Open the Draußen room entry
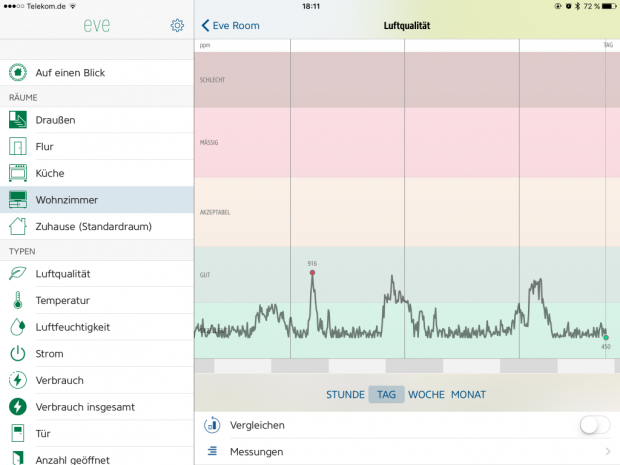Viewport: 620px width, 465px height. (97, 120)
